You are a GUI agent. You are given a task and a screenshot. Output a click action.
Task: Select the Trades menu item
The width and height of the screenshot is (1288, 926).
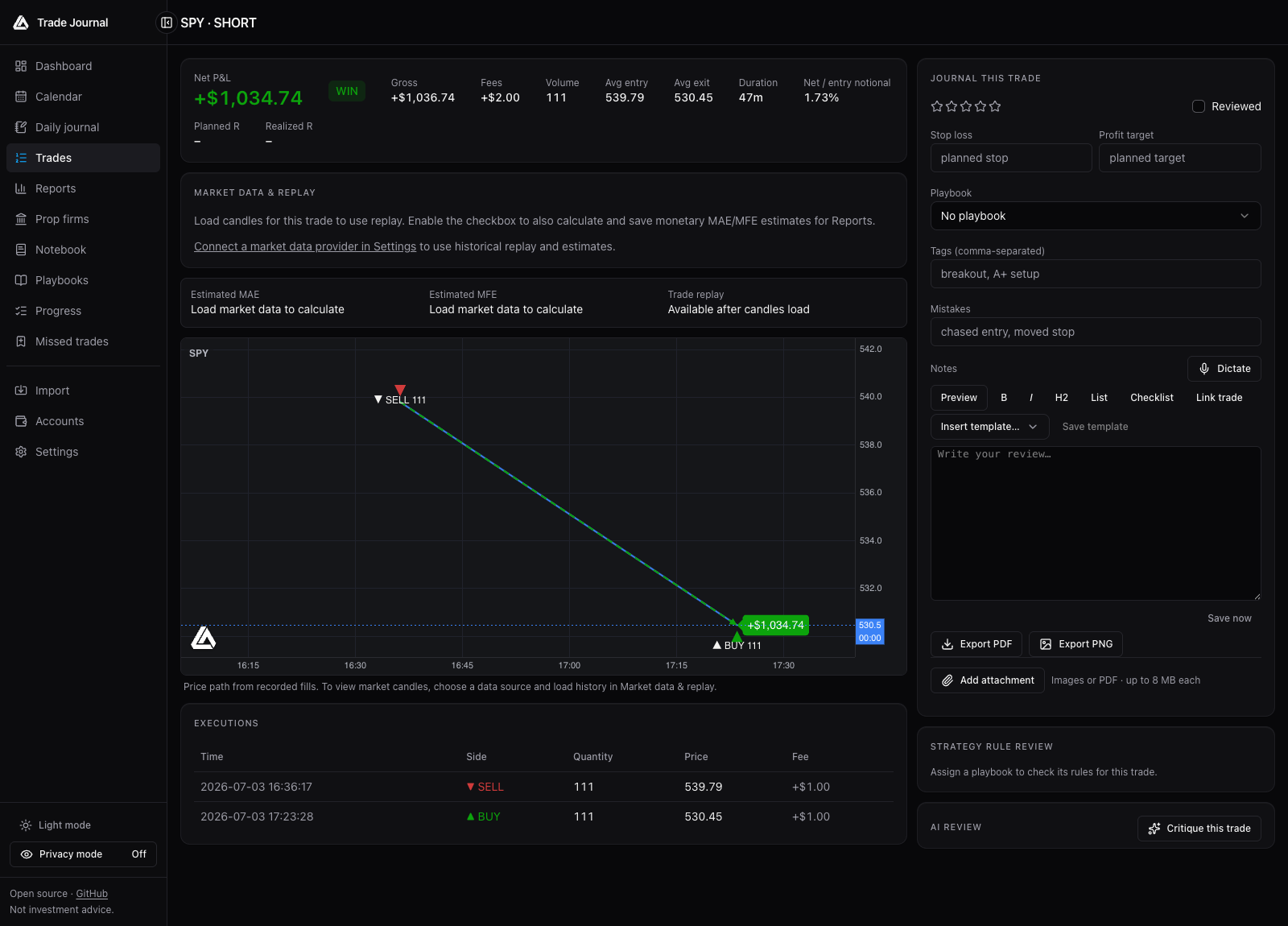tap(83, 158)
